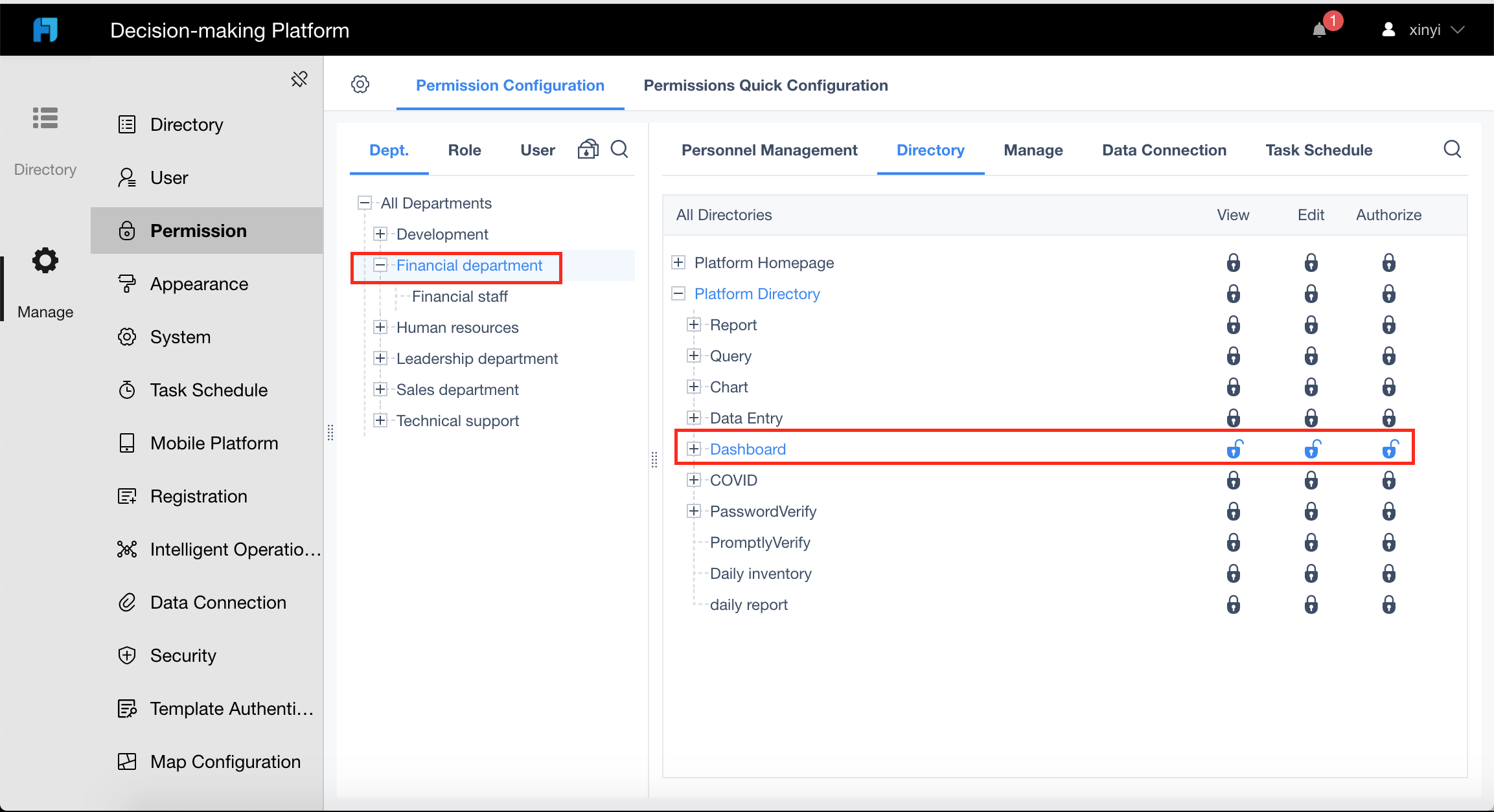Switch to the Role tab
1494x812 pixels.
(465, 150)
